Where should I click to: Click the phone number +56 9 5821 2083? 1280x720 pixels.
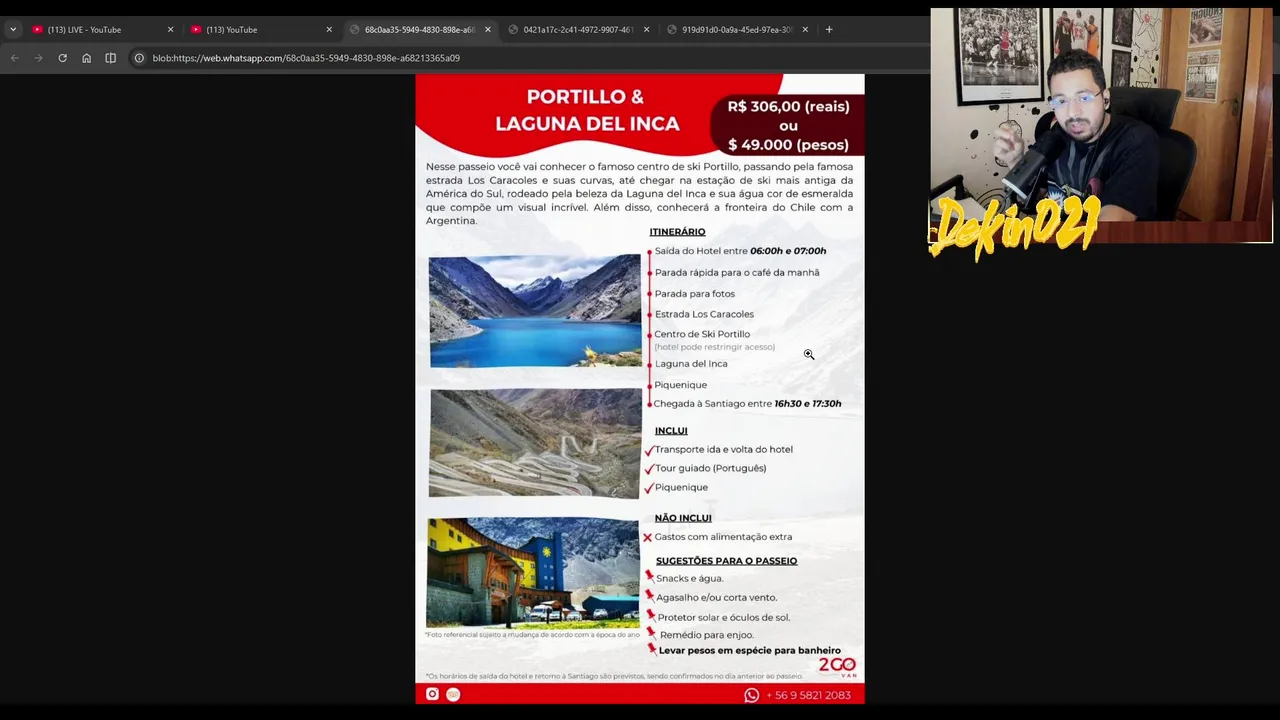tap(809, 695)
